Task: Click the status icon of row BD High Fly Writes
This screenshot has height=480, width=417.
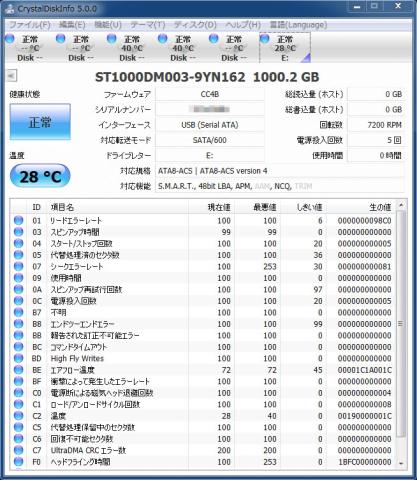Action: point(19,358)
